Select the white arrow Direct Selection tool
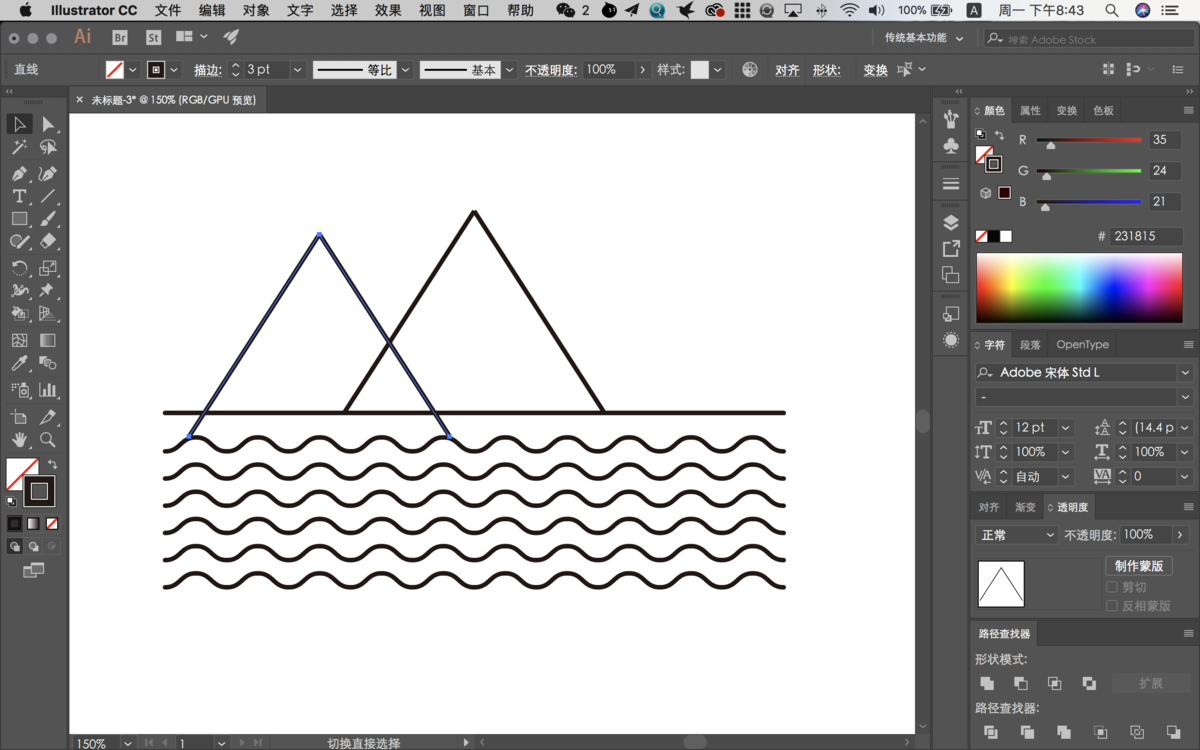 [x=47, y=125]
